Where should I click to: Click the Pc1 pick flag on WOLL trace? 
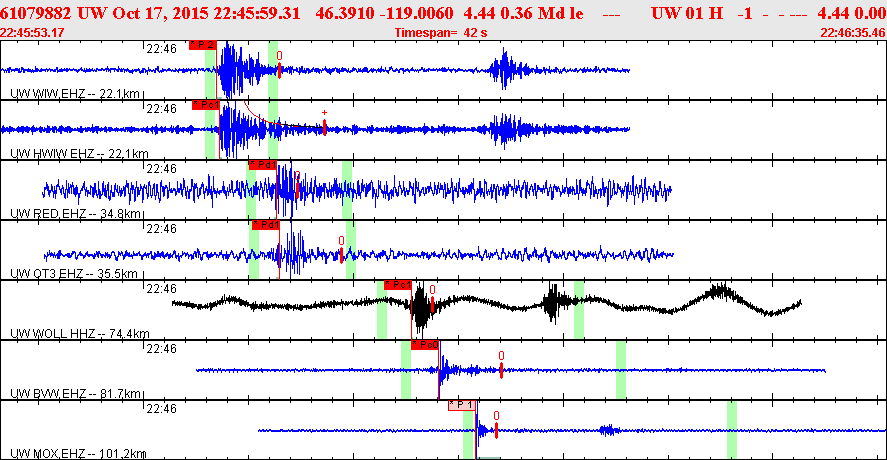point(398,285)
